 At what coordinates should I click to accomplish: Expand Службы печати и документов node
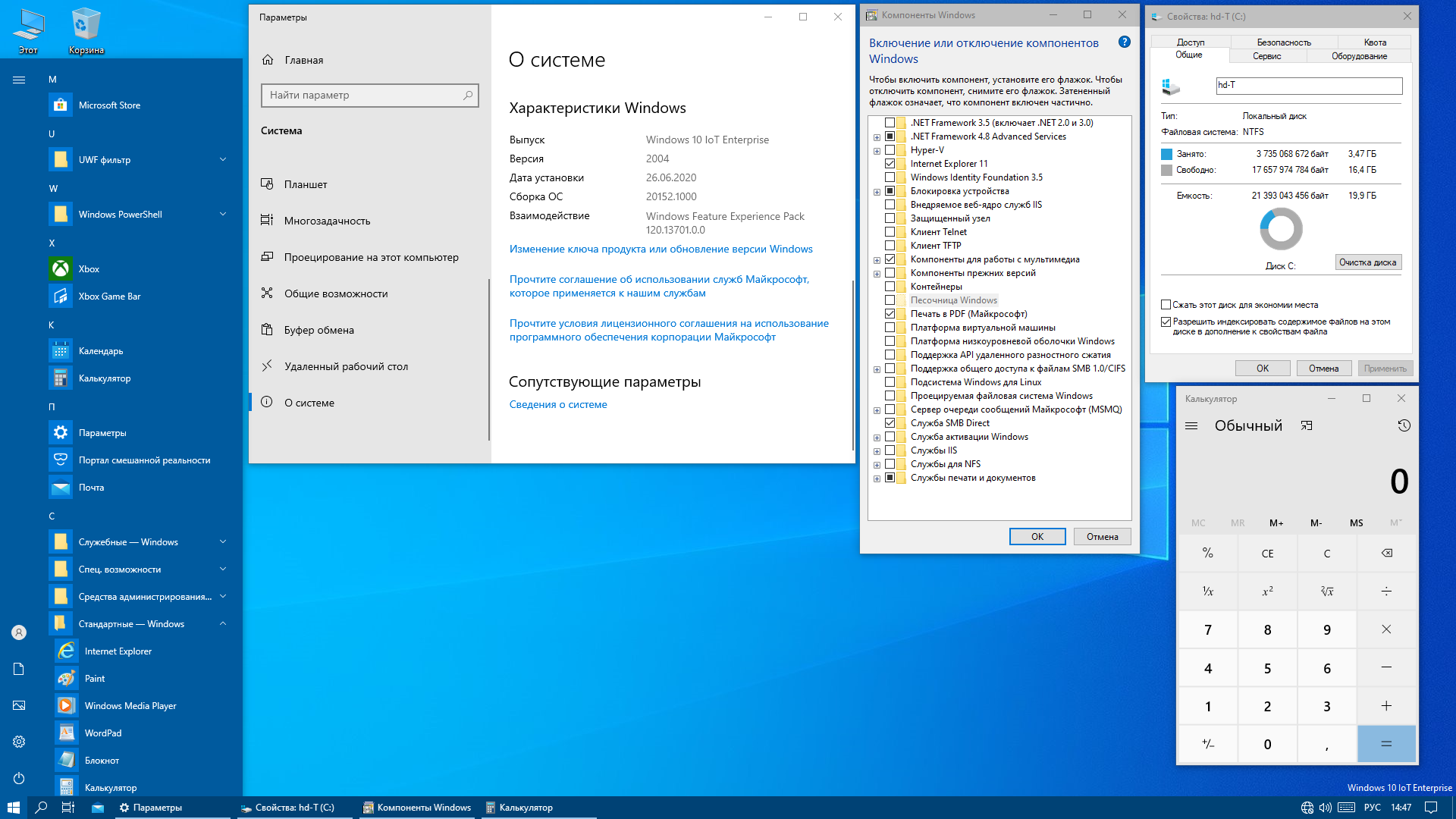tap(877, 479)
